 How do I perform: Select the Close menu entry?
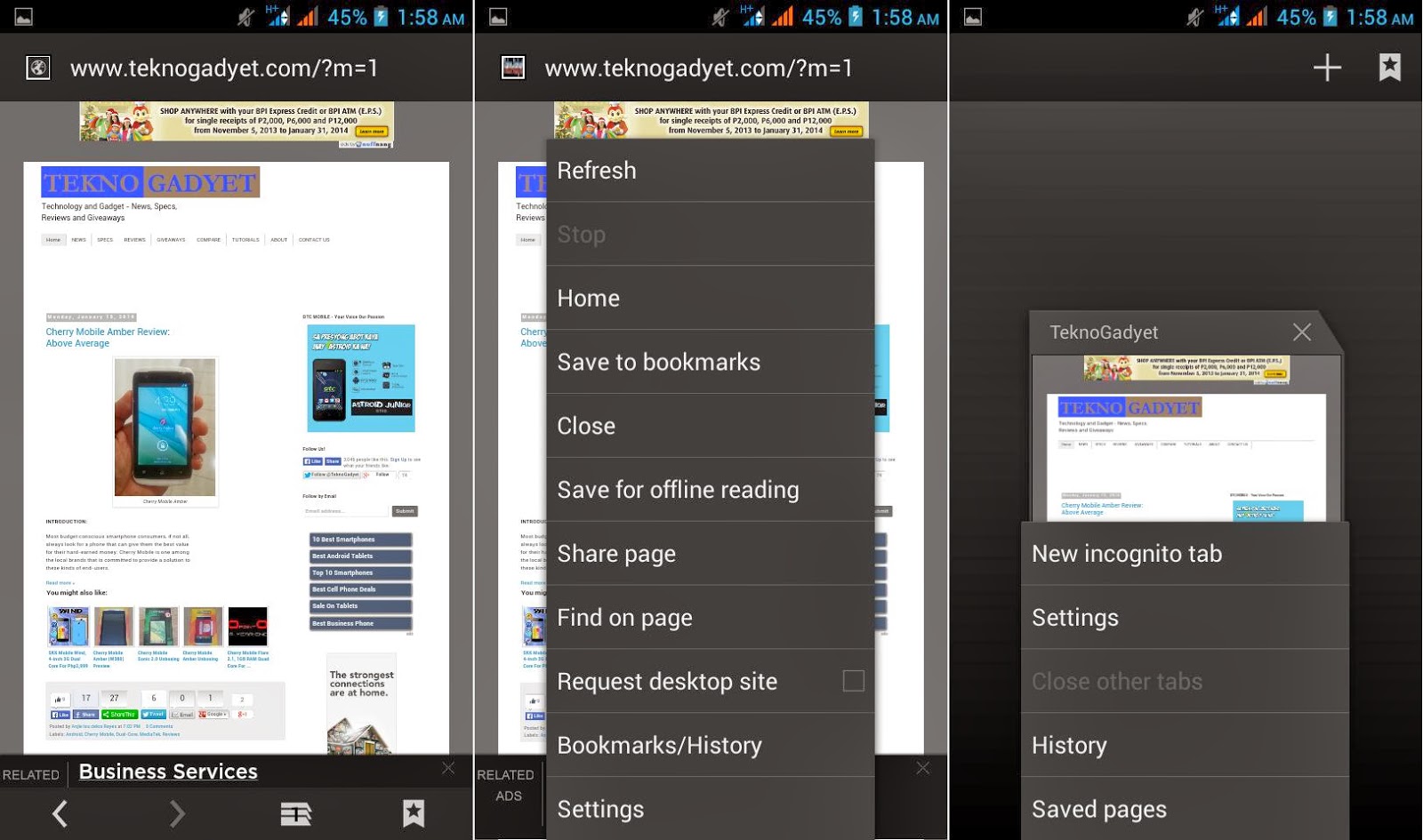tap(711, 426)
